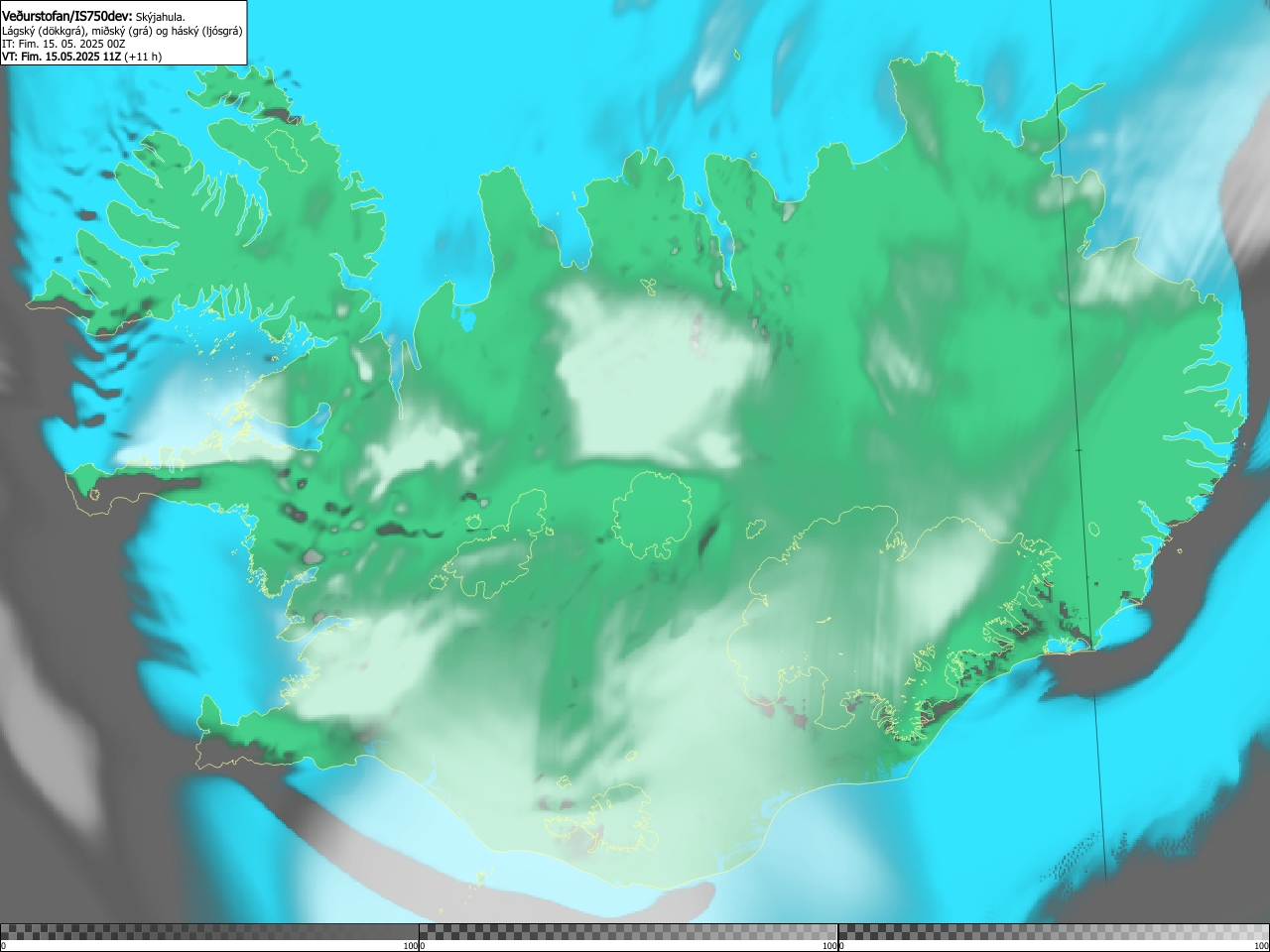
Task: Click the Veðurstofan/IS750dev title text
Action: 67,16
